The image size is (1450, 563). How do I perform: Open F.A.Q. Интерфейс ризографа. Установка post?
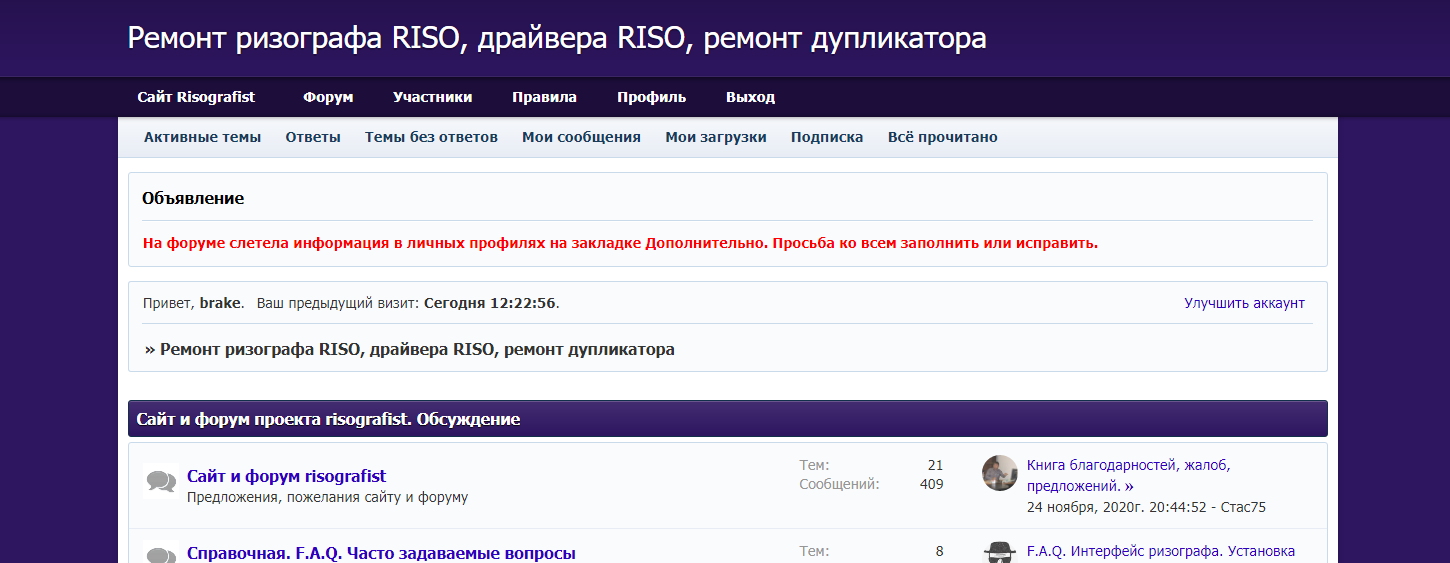1161,551
